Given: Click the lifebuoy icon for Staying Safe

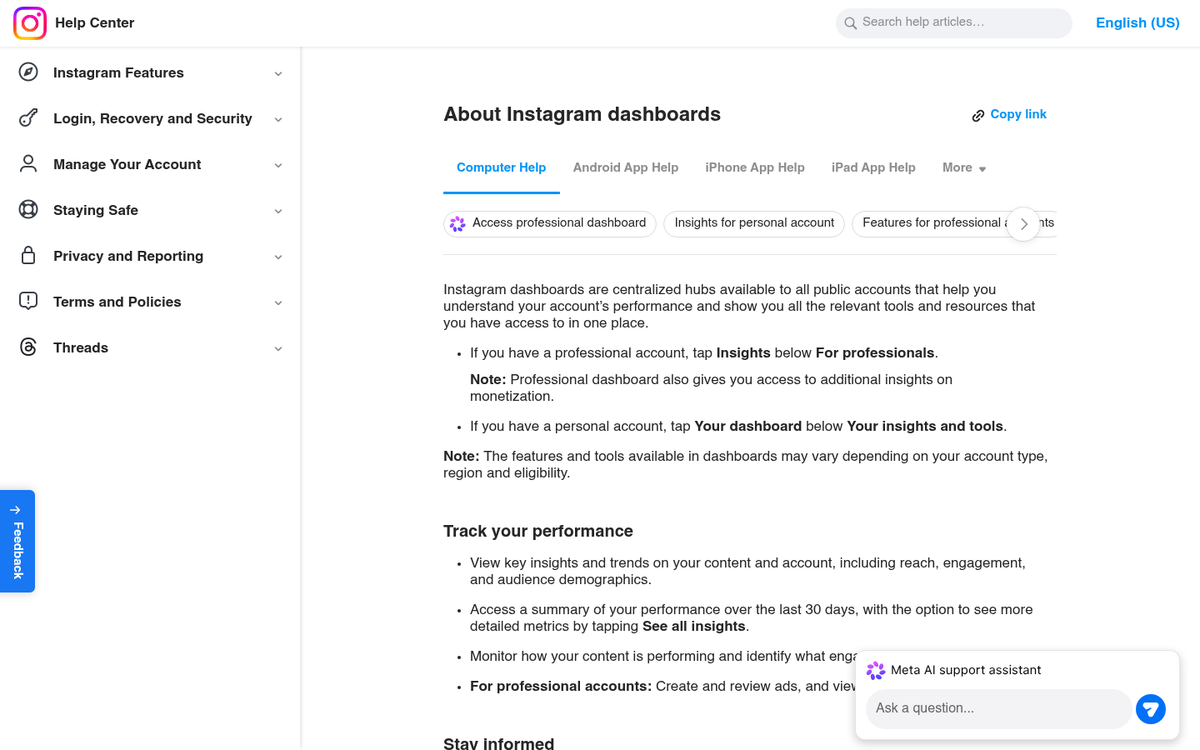Looking at the screenshot, I should point(29,210).
